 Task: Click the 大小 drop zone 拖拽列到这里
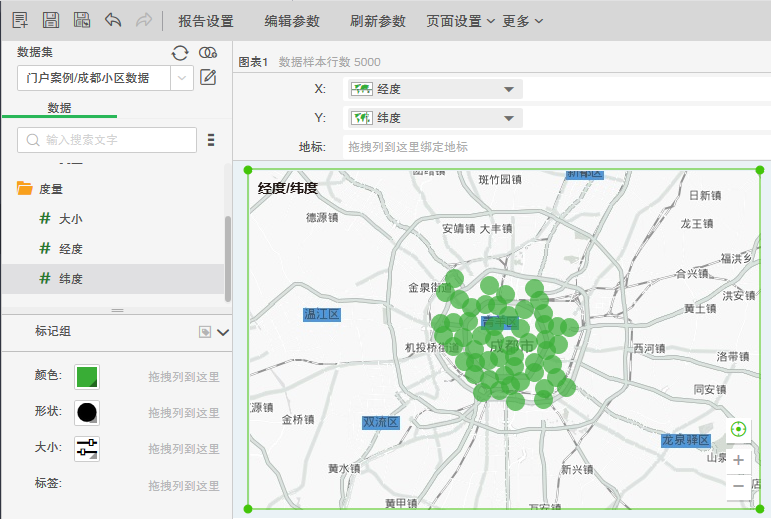pos(184,449)
